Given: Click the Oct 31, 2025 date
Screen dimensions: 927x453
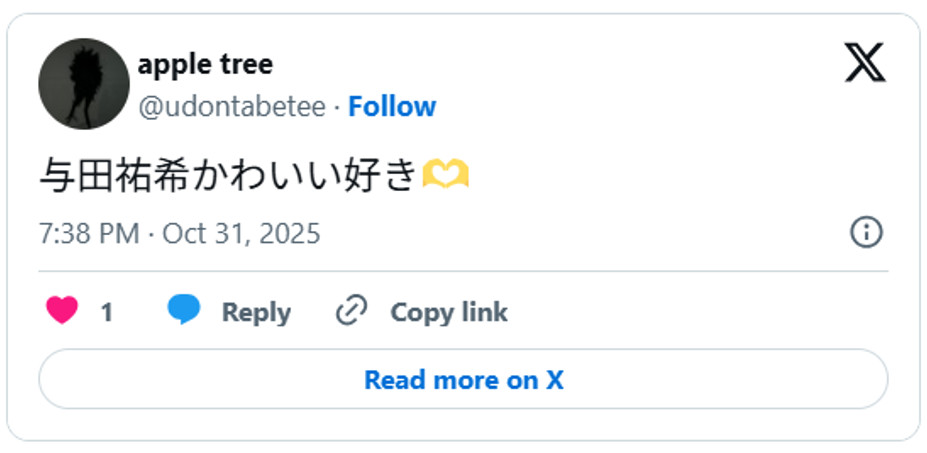Looking at the screenshot, I should tap(241, 234).
